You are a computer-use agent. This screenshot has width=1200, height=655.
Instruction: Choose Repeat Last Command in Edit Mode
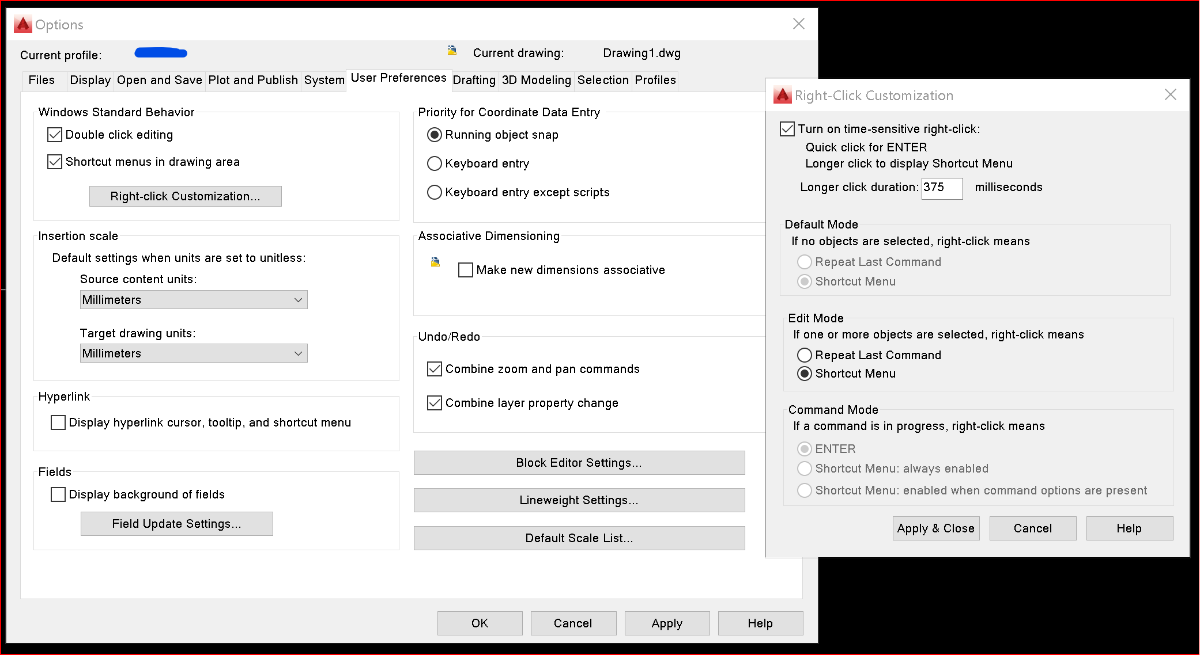(x=804, y=355)
